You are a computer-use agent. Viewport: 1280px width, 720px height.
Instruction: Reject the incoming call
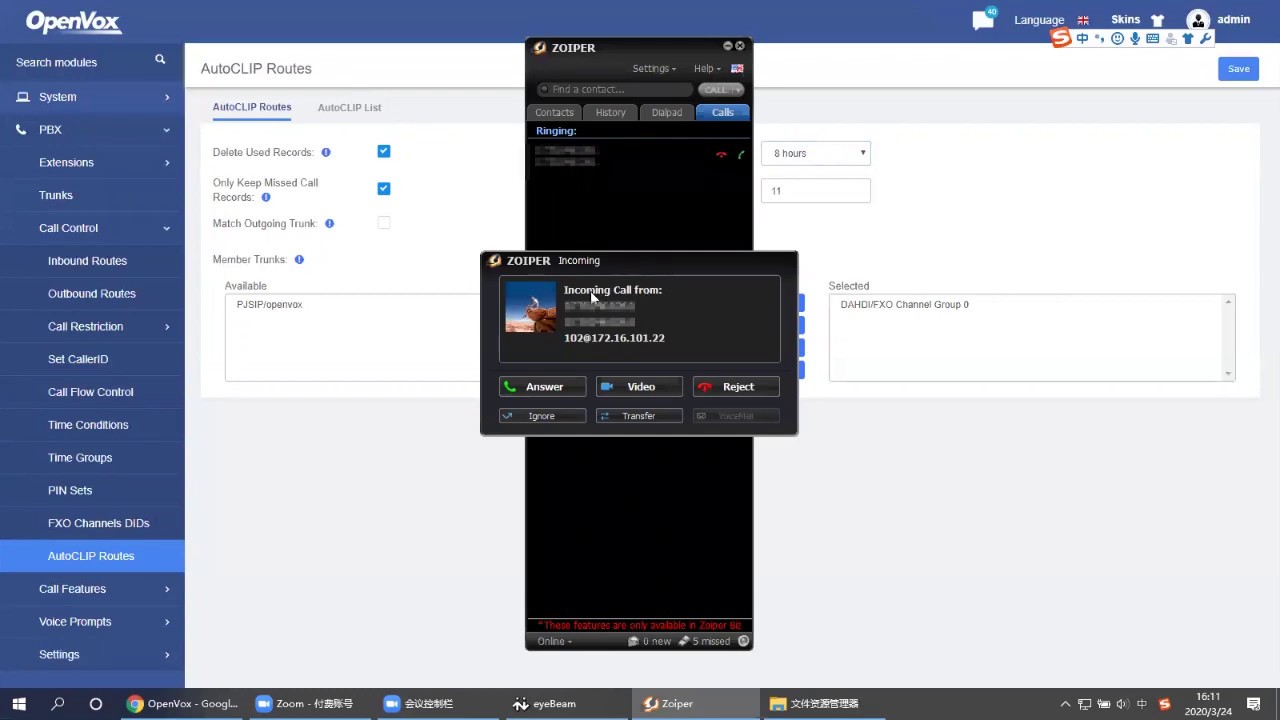coord(736,387)
